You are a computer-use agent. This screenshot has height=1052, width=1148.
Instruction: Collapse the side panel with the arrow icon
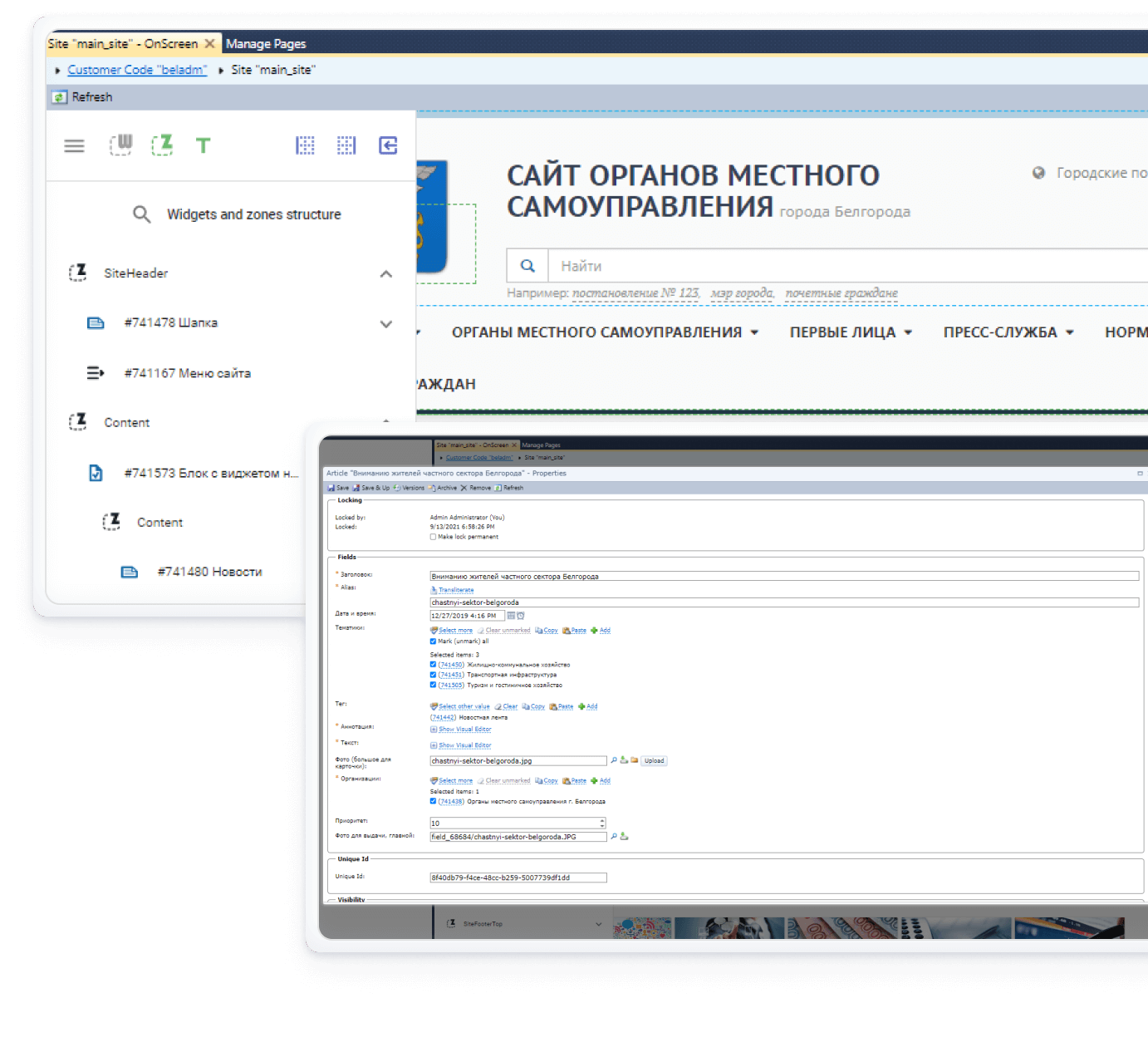pyautogui.click(x=388, y=145)
